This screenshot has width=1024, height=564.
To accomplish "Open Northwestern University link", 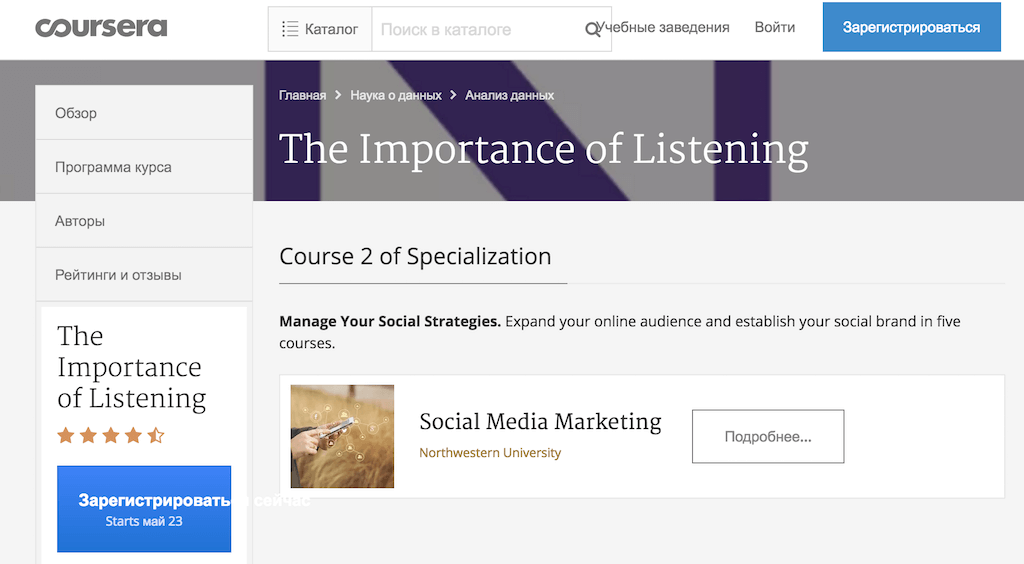I will click(x=490, y=453).
